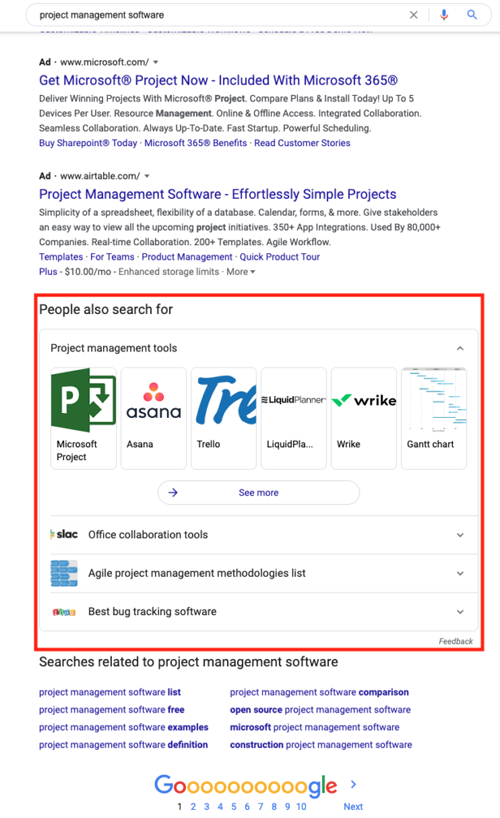Go to results page 4
The width and height of the screenshot is (500, 818).
(220, 807)
